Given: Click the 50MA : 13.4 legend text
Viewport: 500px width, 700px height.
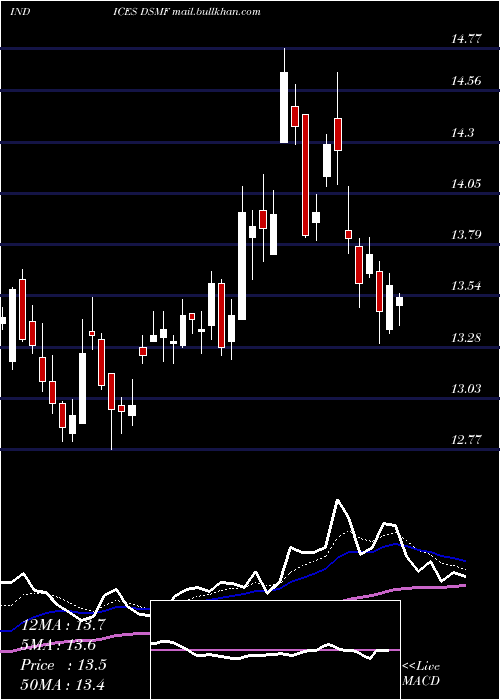Looking at the screenshot, I should [x=62, y=685].
